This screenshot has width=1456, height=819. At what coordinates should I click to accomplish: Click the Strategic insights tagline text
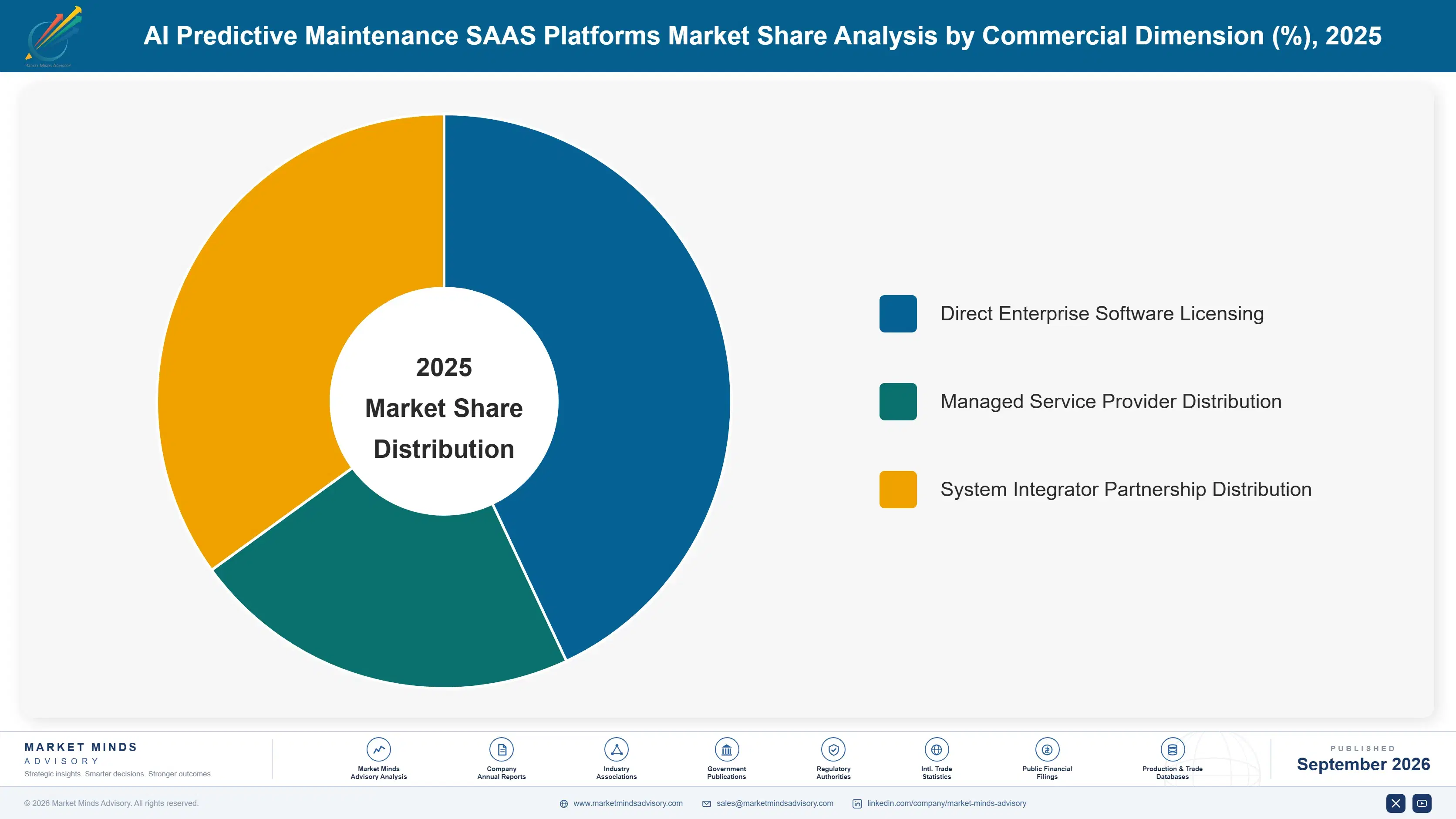[118, 774]
